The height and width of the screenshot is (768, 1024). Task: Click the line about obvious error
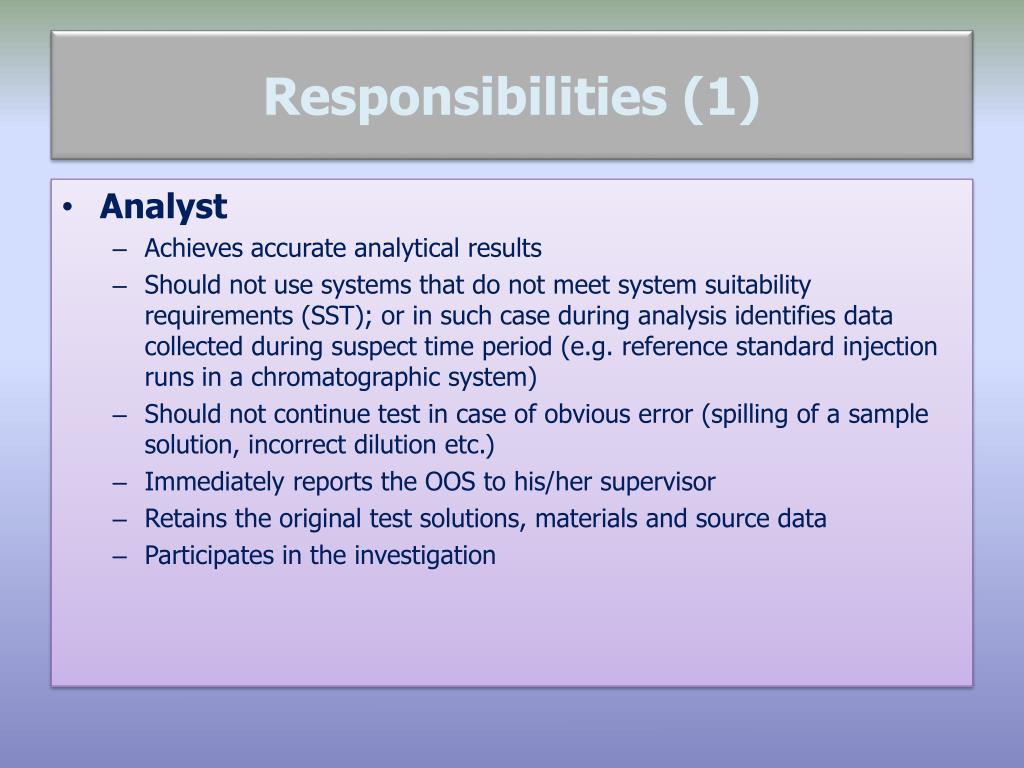pyautogui.click(x=536, y=429)
